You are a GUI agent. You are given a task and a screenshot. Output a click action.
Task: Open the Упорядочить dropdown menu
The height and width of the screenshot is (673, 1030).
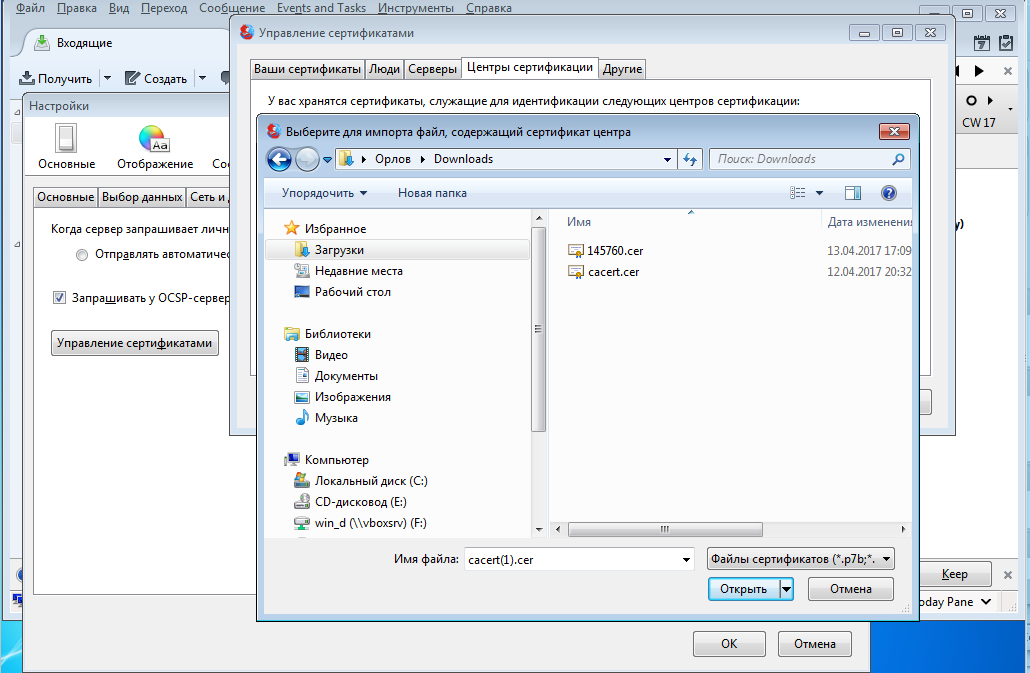coord(325,193)
